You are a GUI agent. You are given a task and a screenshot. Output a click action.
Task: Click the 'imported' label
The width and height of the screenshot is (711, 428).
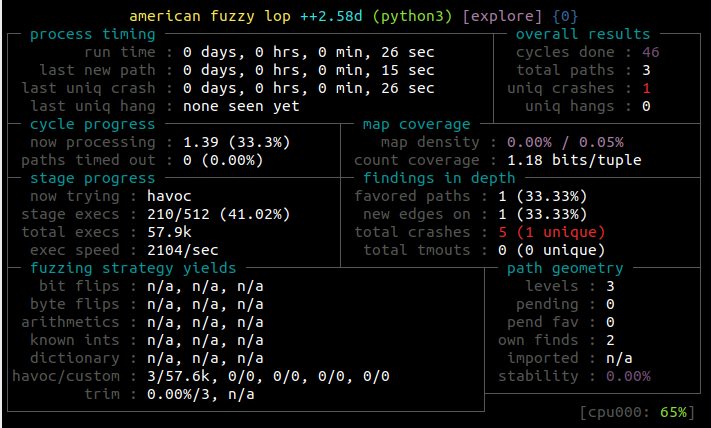(543, 358)
